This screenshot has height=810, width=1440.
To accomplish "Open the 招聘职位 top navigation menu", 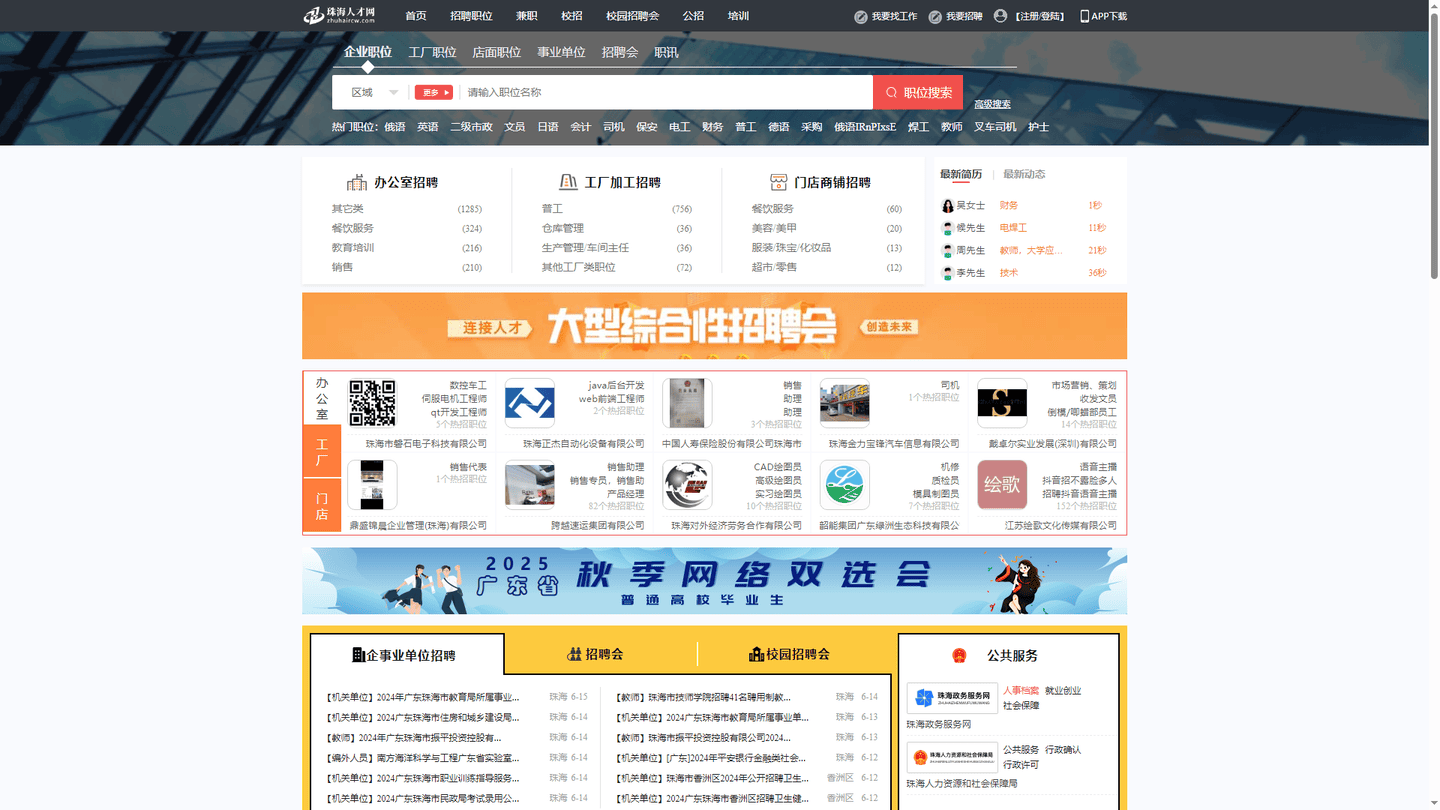I will pyautogui.click(x=471, y=16).
